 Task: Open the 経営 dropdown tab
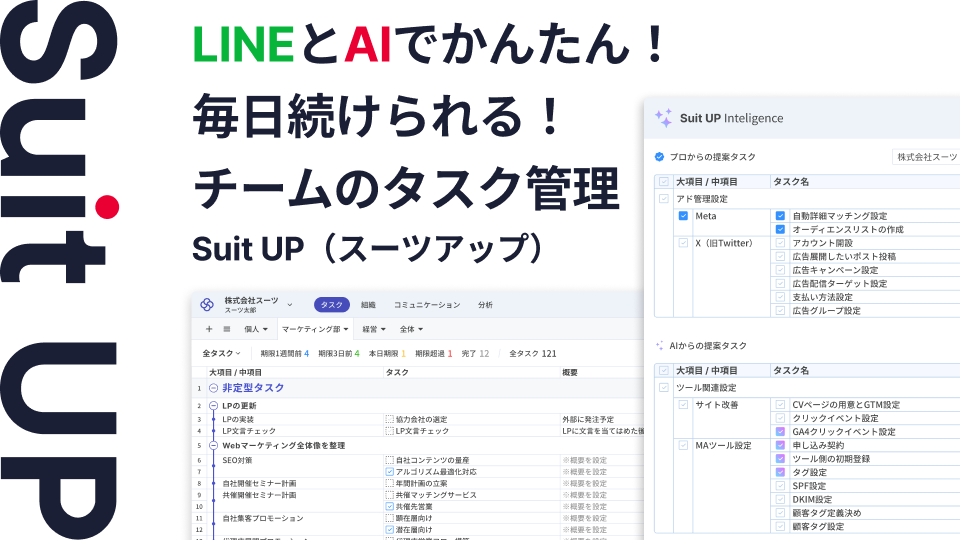(x=373, y=329)
